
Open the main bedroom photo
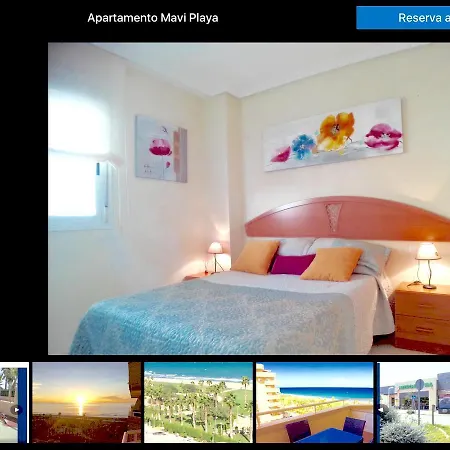(249, 198)
